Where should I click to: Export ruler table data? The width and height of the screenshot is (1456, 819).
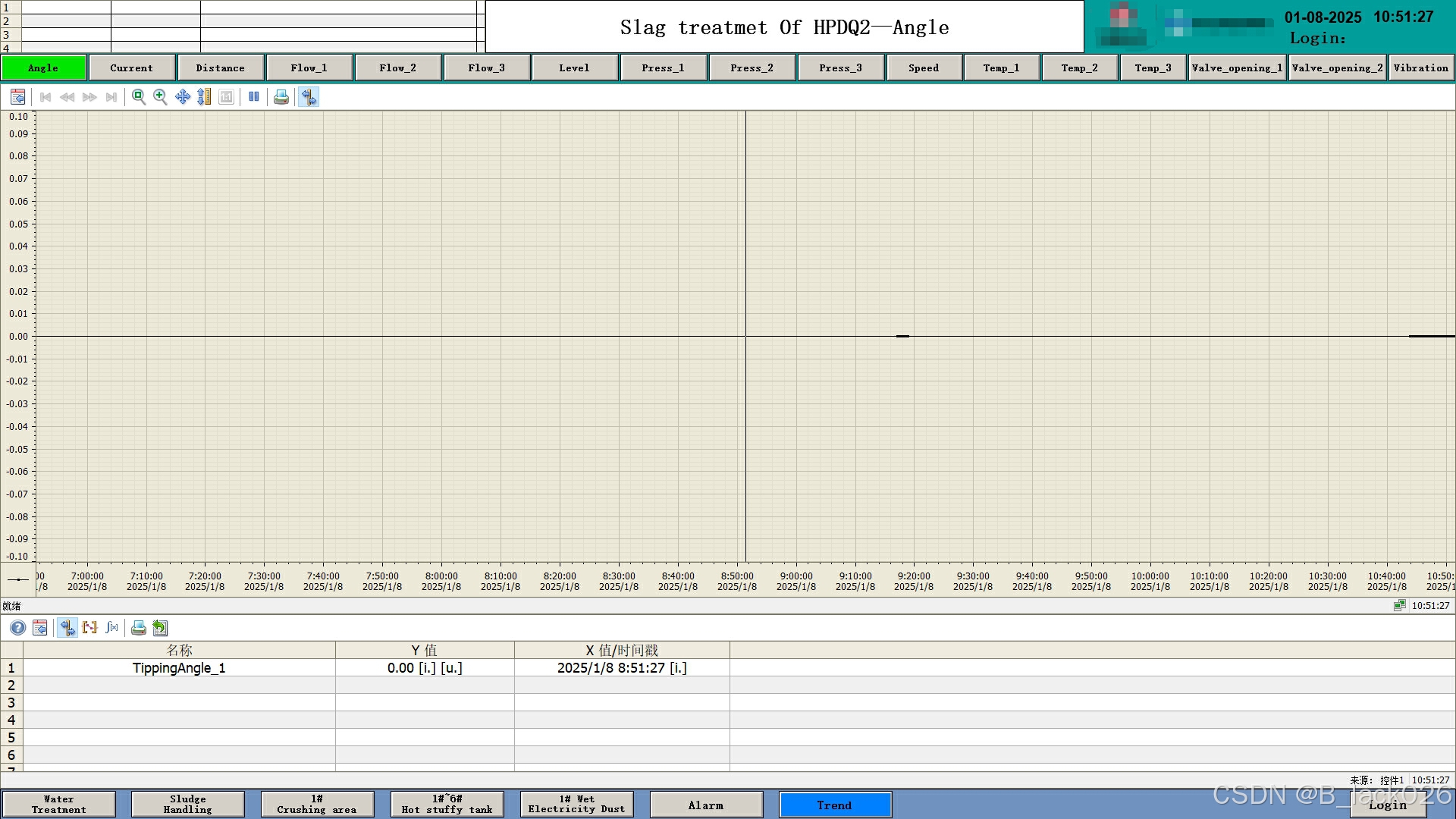tap(160, 628)
